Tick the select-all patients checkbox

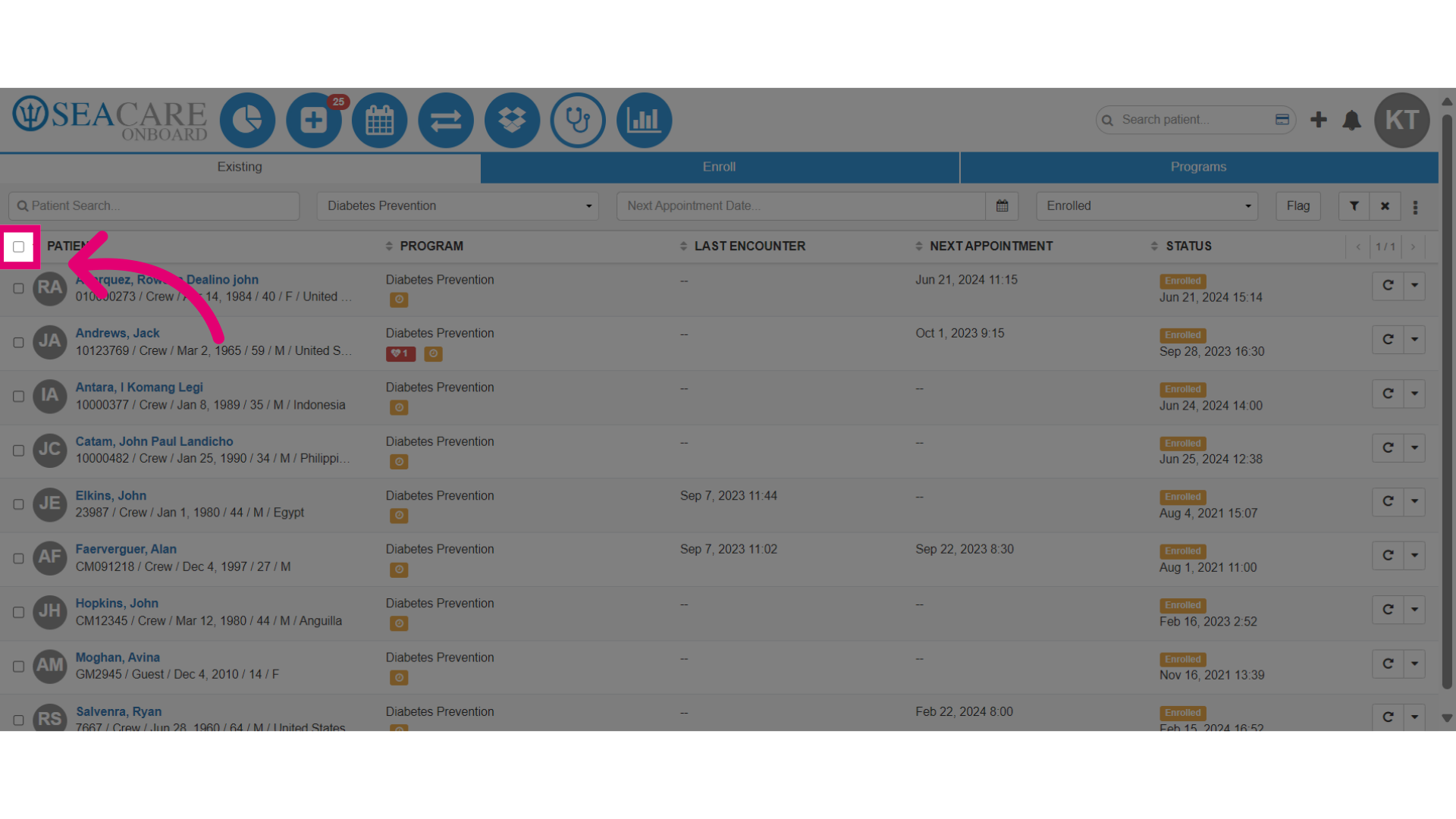[19, 246]
